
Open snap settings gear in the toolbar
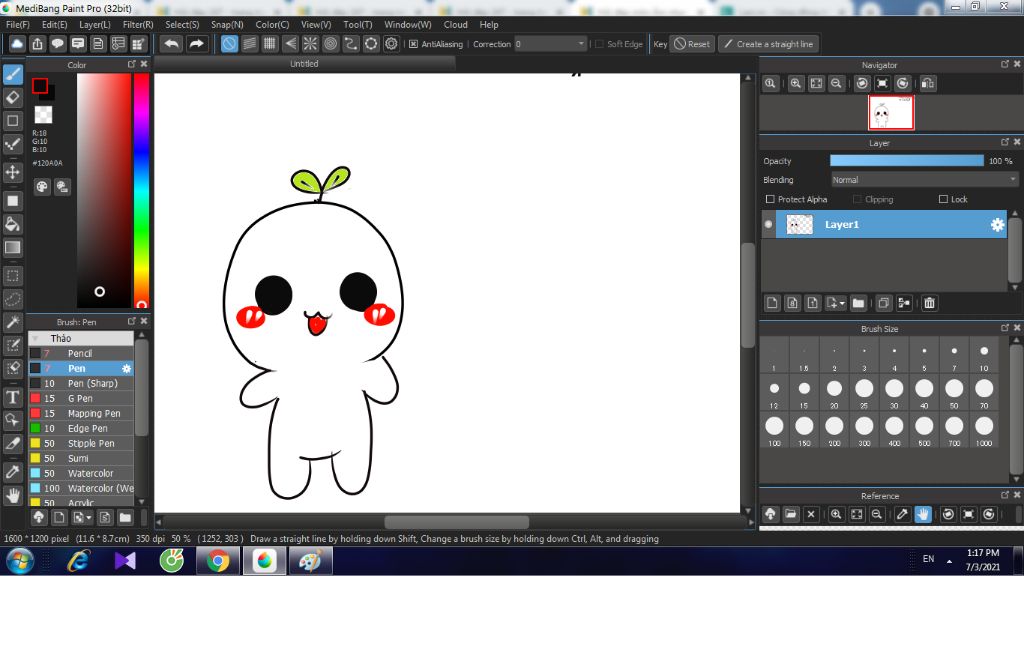tap(391, 44)
